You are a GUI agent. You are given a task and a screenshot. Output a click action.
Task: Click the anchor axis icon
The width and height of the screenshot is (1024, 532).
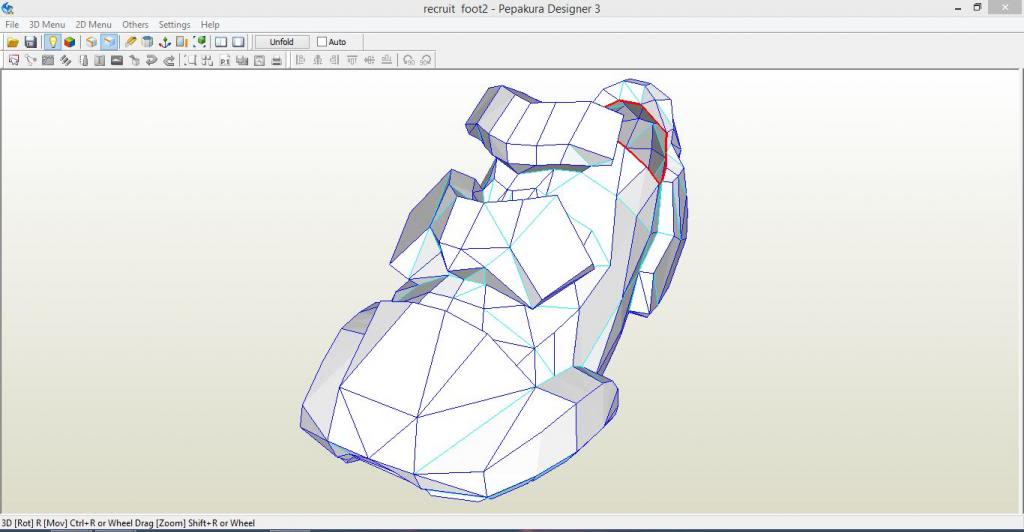click(165, 42)
